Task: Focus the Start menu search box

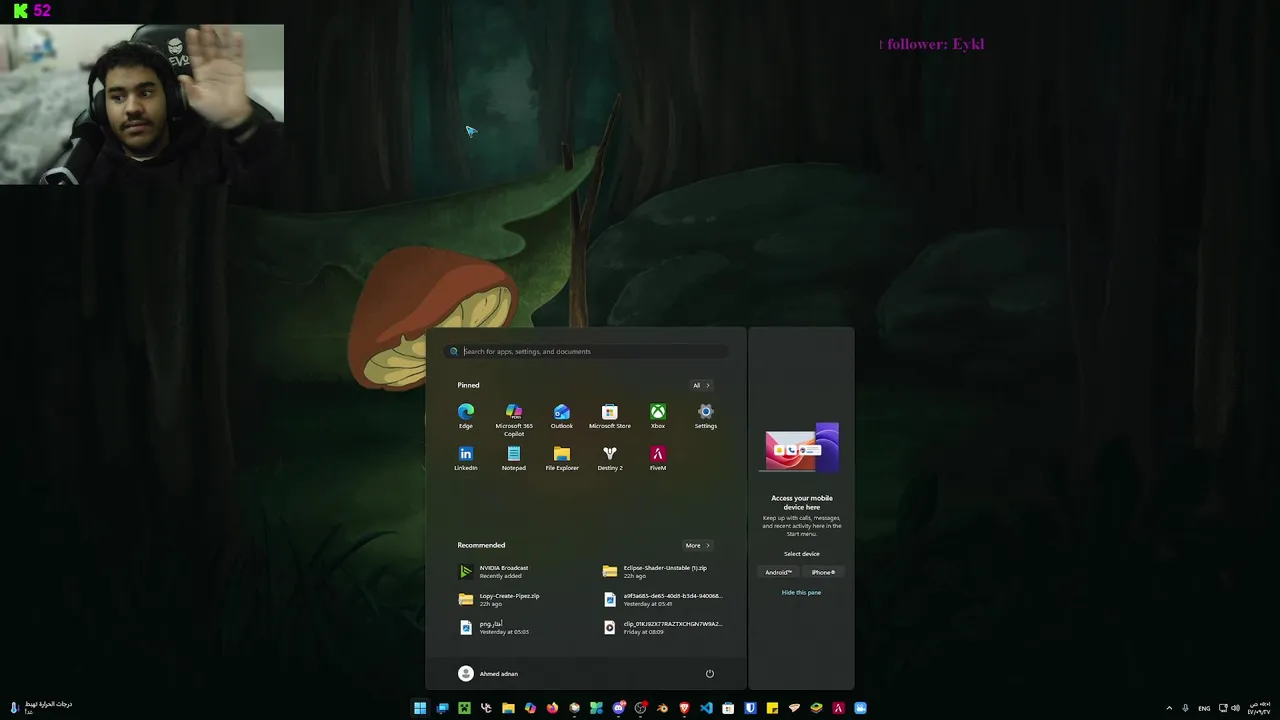Action: (586, 351)
